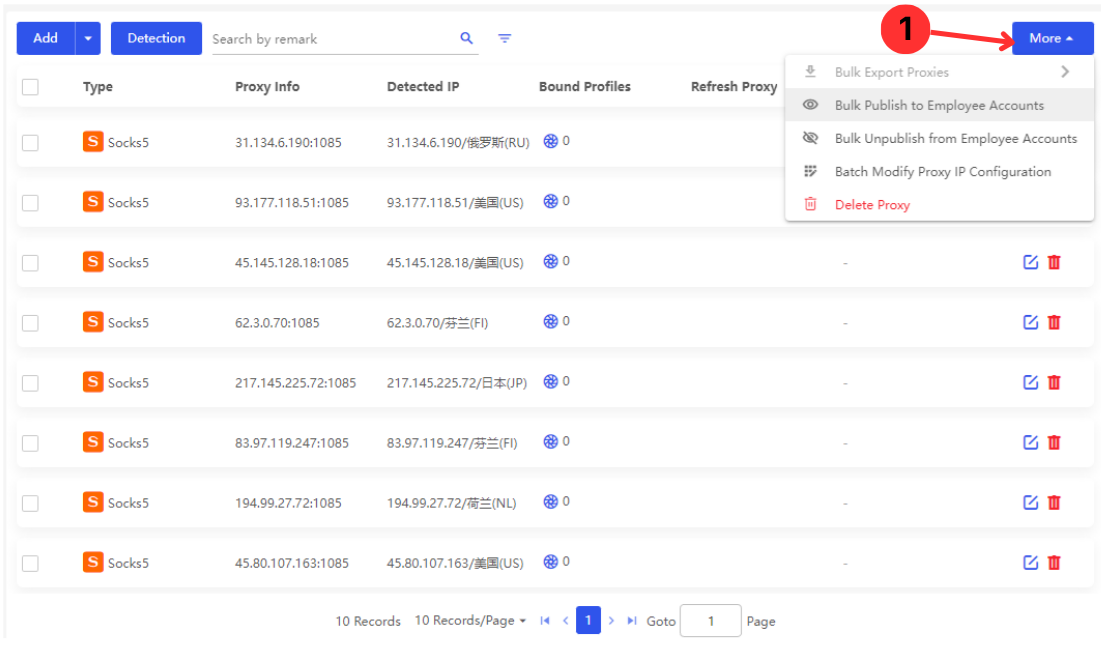Delete the 45.145.128.18 proxy via trash icon
This screenshot has height=647, width=1101.
1054,262
